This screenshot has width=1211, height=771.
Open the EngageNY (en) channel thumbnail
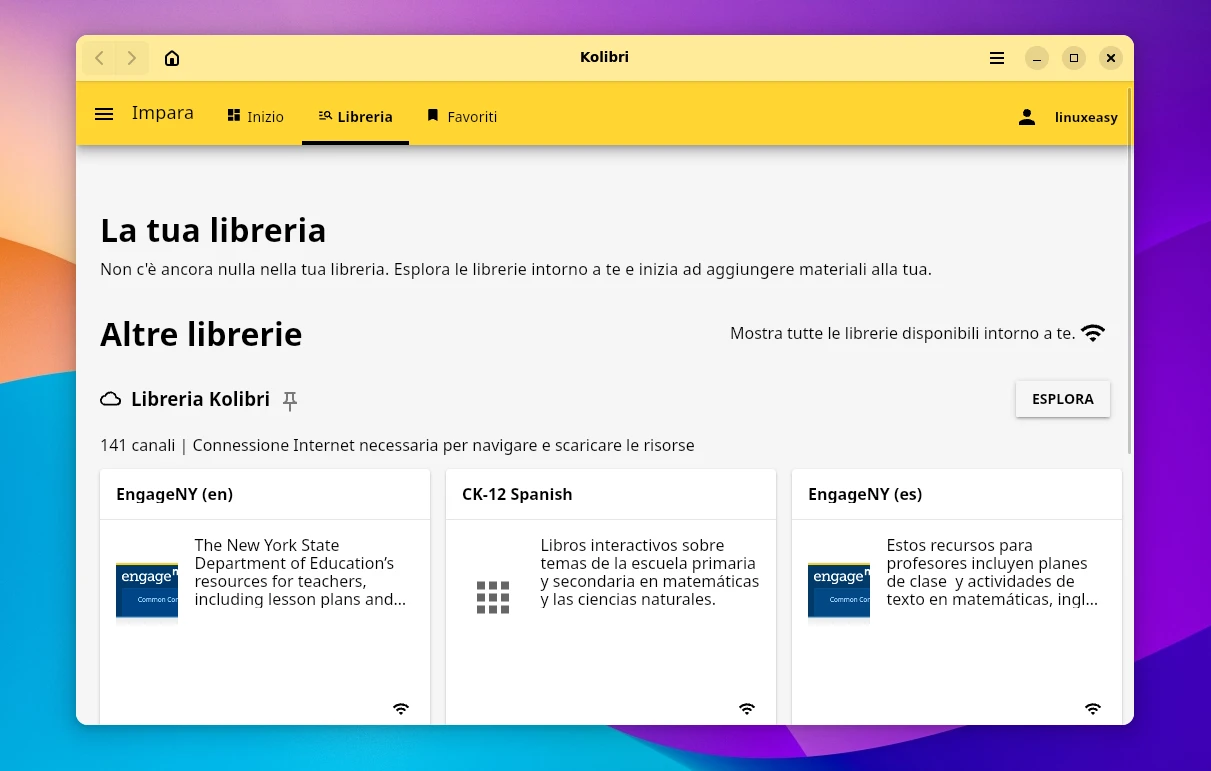[x=146, y=590]
